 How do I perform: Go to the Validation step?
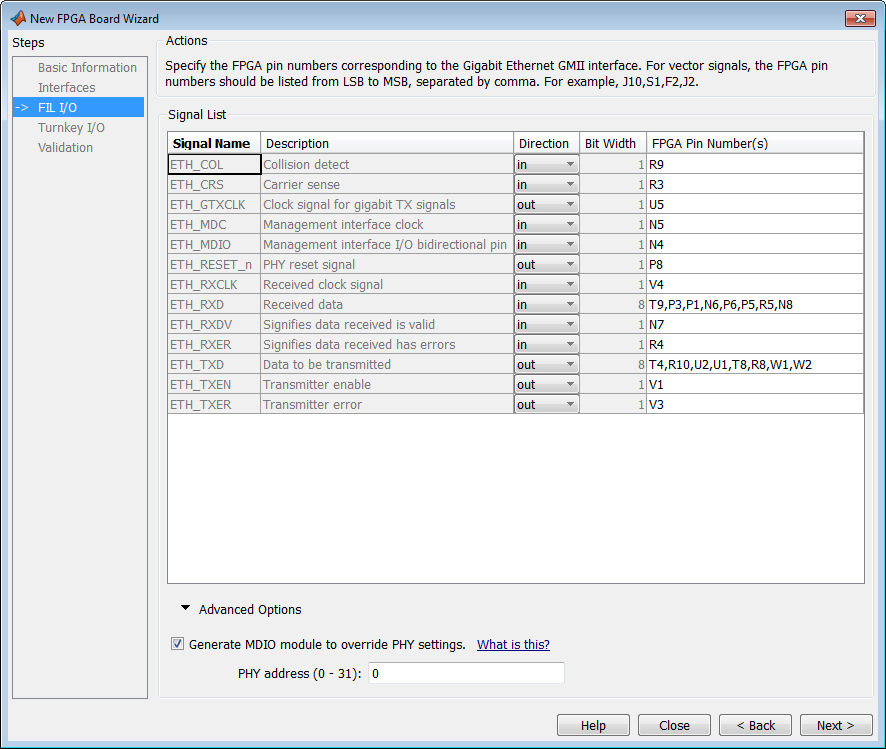[65, 147]
